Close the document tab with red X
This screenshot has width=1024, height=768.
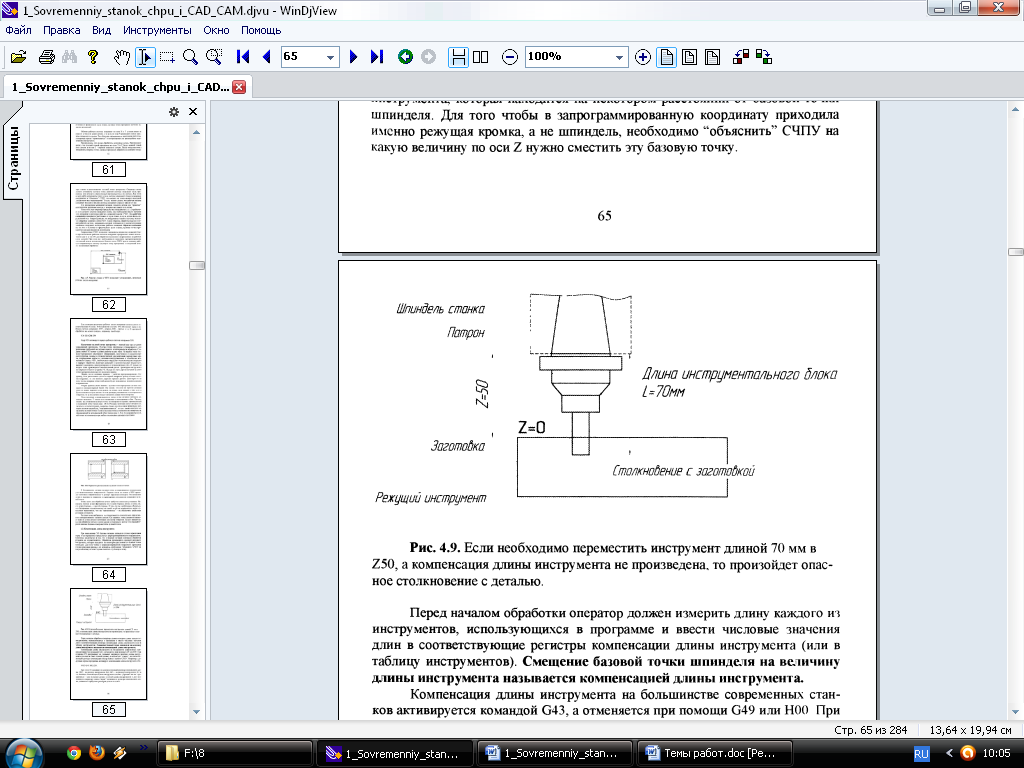point(240,87)
